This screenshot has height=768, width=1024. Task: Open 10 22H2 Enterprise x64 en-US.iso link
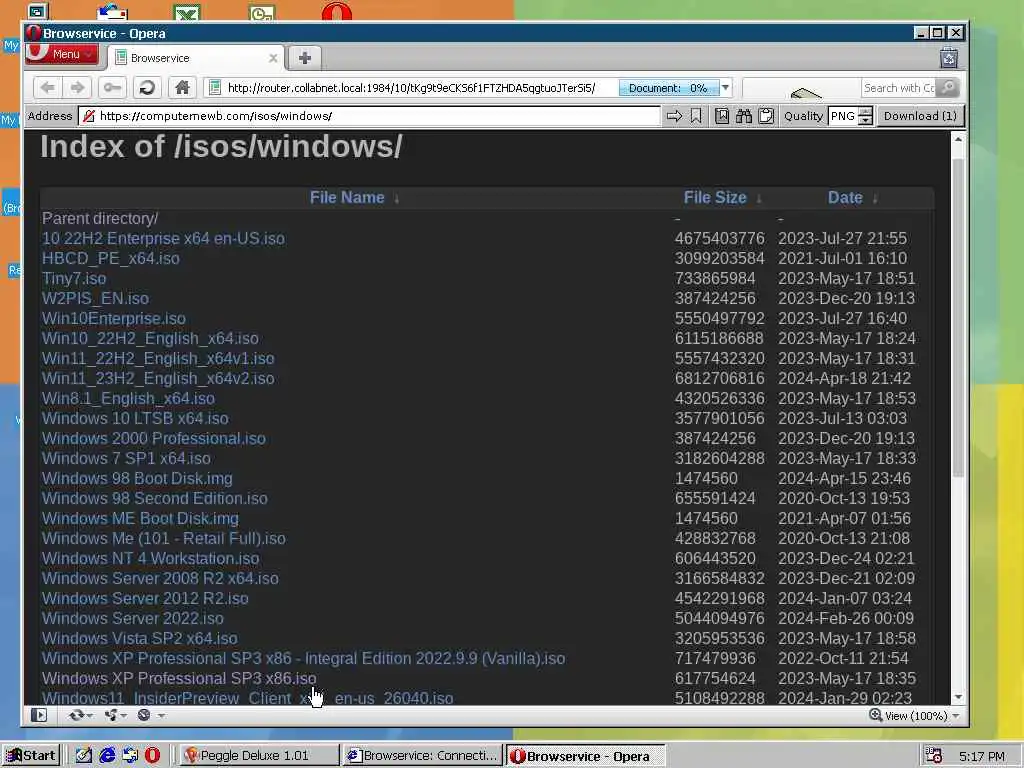point(163,238)
